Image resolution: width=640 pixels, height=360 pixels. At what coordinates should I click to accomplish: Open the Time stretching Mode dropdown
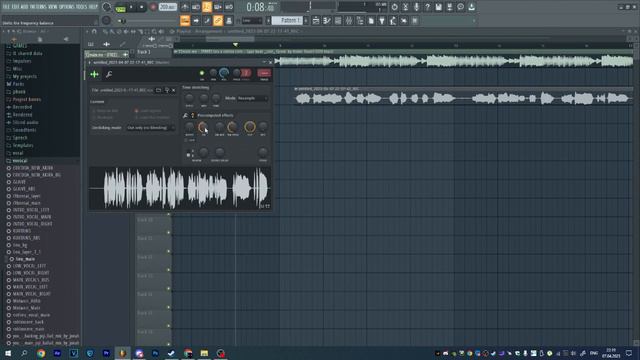point(253,98)
